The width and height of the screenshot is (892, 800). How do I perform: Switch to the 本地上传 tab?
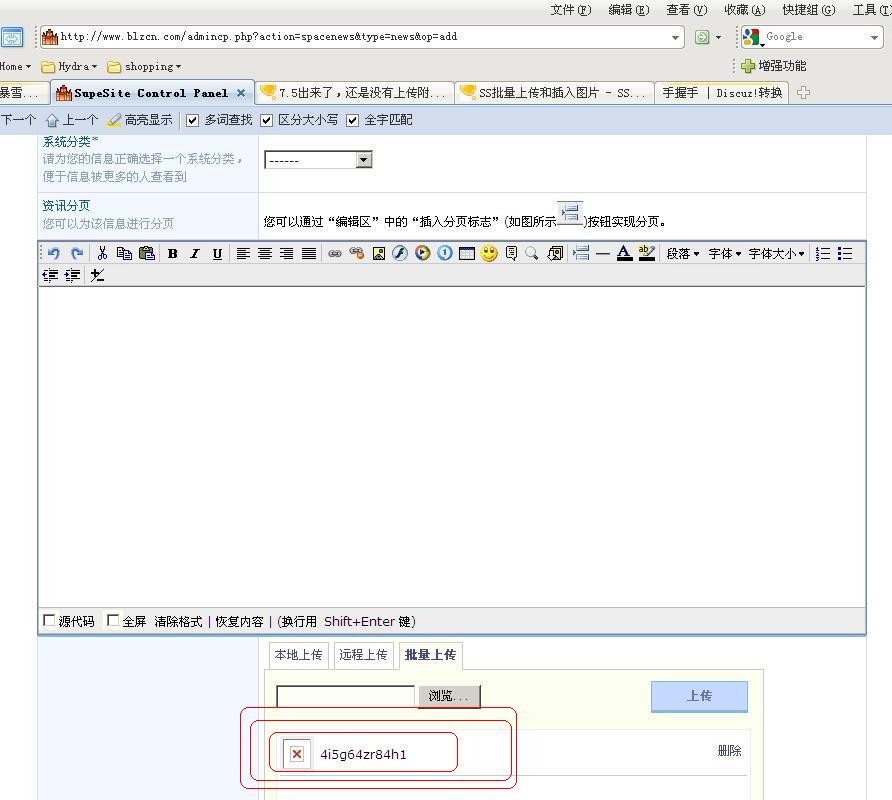click(298, 655)
